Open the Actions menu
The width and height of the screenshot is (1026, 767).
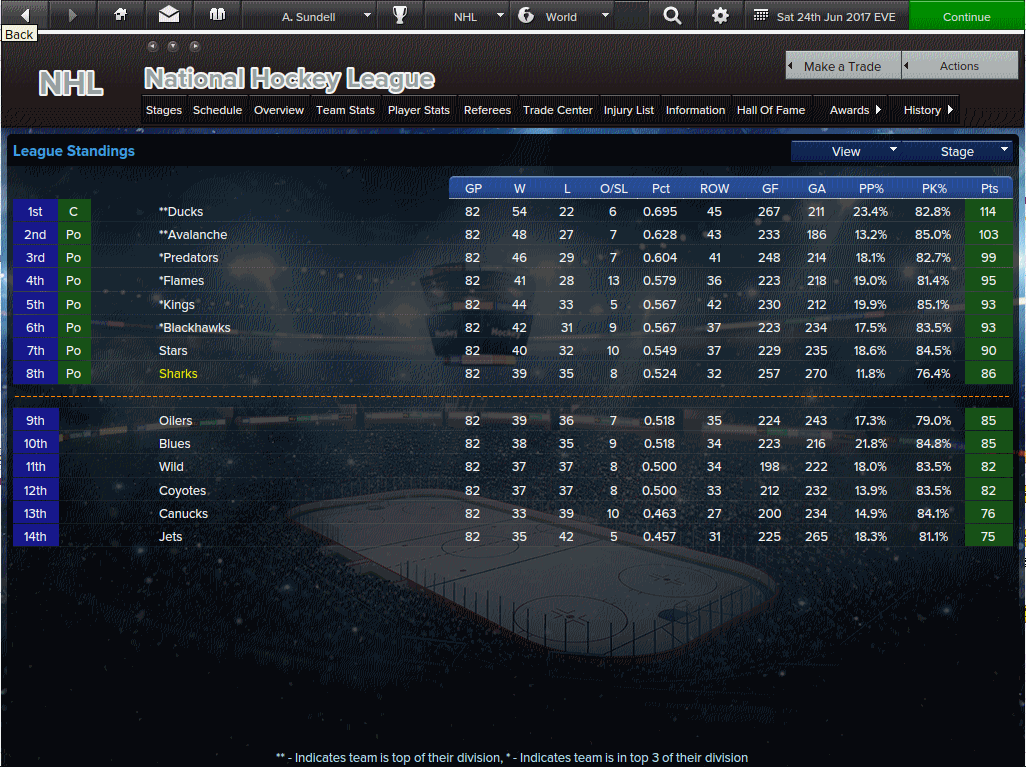[x=959, y=66]
